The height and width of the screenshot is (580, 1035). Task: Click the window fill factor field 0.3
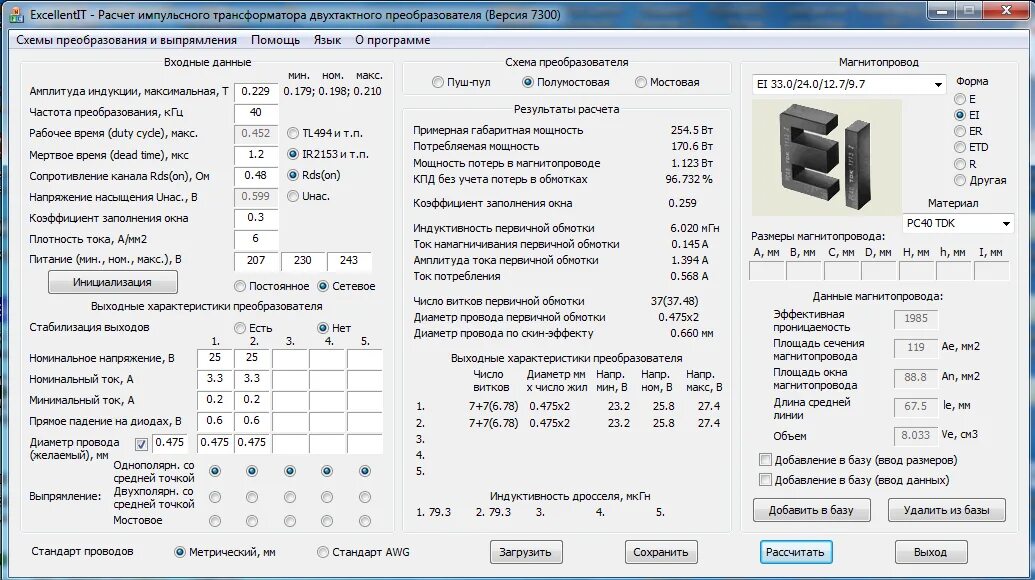(256, 218)
